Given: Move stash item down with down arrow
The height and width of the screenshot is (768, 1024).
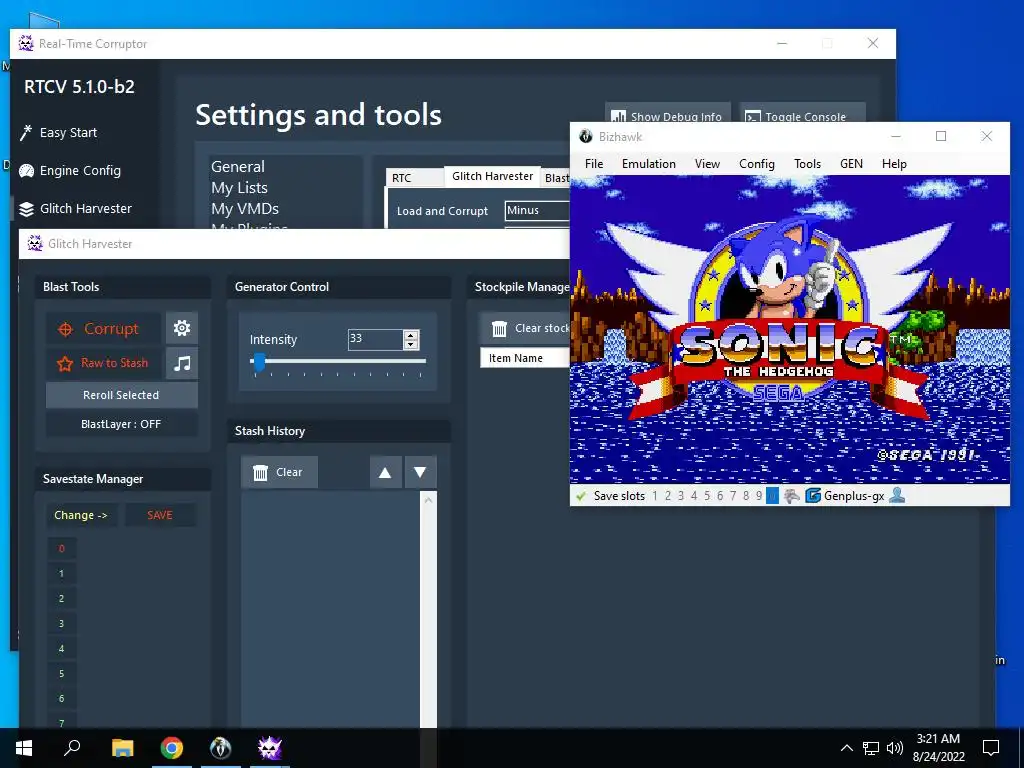Looking at the screenshot, I should (x=421, y=472).
